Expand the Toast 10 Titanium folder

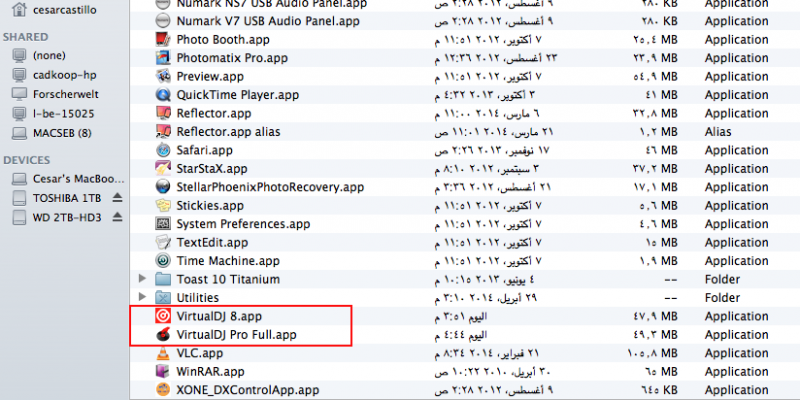142,279
